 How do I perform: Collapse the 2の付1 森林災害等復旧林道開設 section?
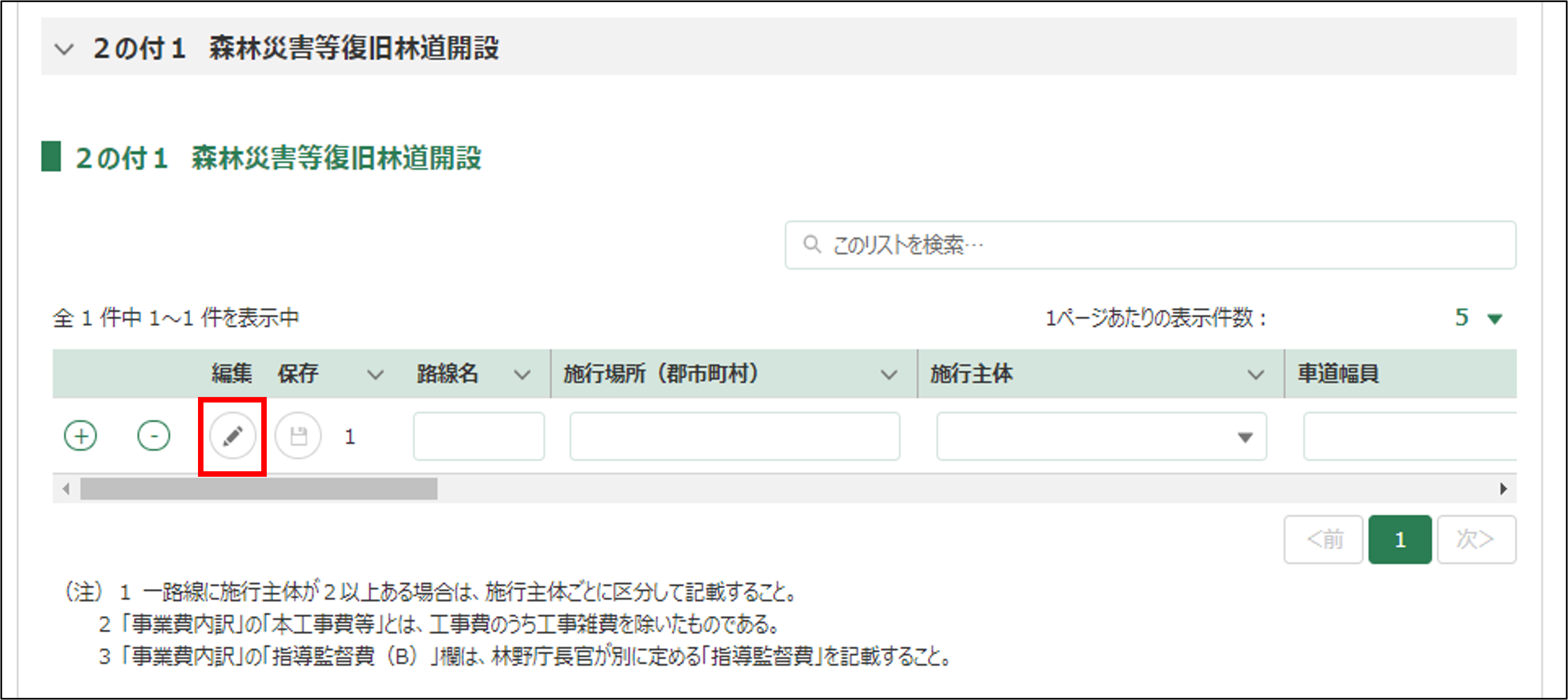pyautogui.click(x=64, y=49)
